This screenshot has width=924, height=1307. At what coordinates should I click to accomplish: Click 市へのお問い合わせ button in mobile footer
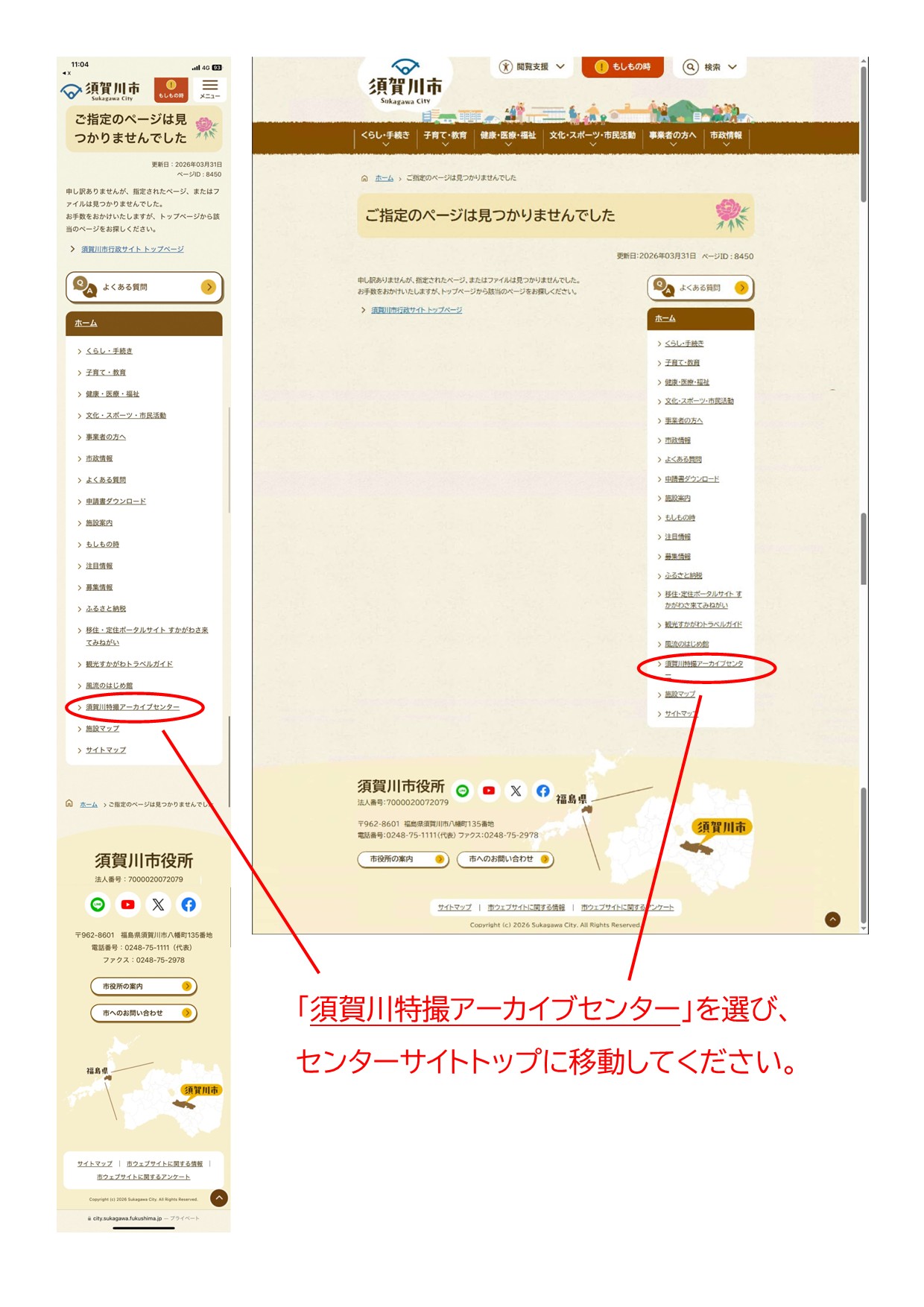click(144, 1013)
